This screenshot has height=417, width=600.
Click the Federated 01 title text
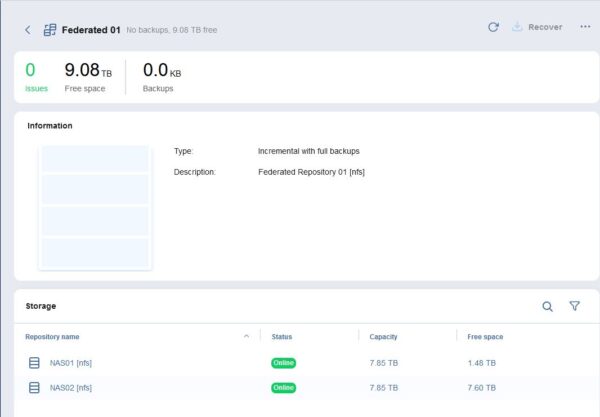pos(91,30)
